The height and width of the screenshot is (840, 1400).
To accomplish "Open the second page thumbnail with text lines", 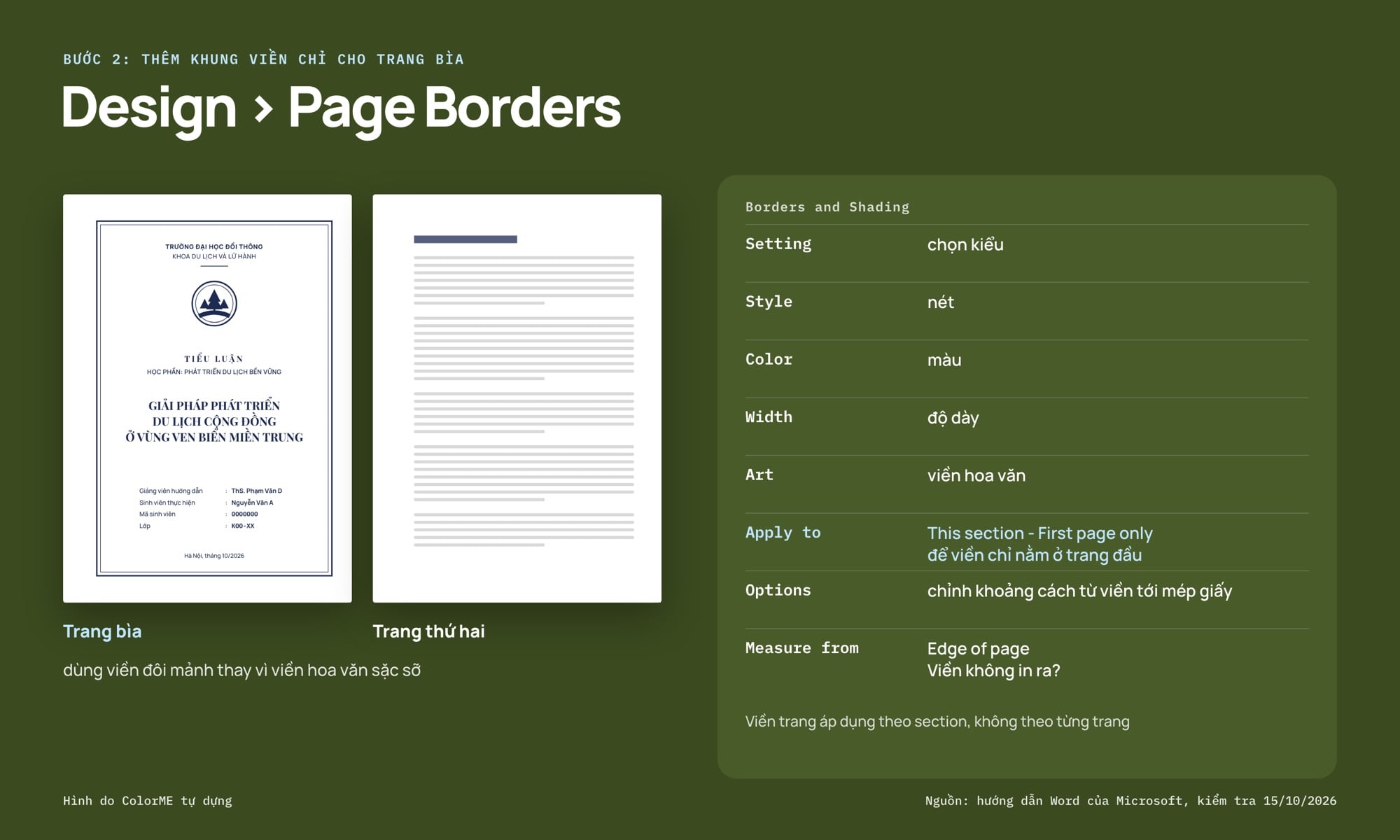I will tap(517, 398).
